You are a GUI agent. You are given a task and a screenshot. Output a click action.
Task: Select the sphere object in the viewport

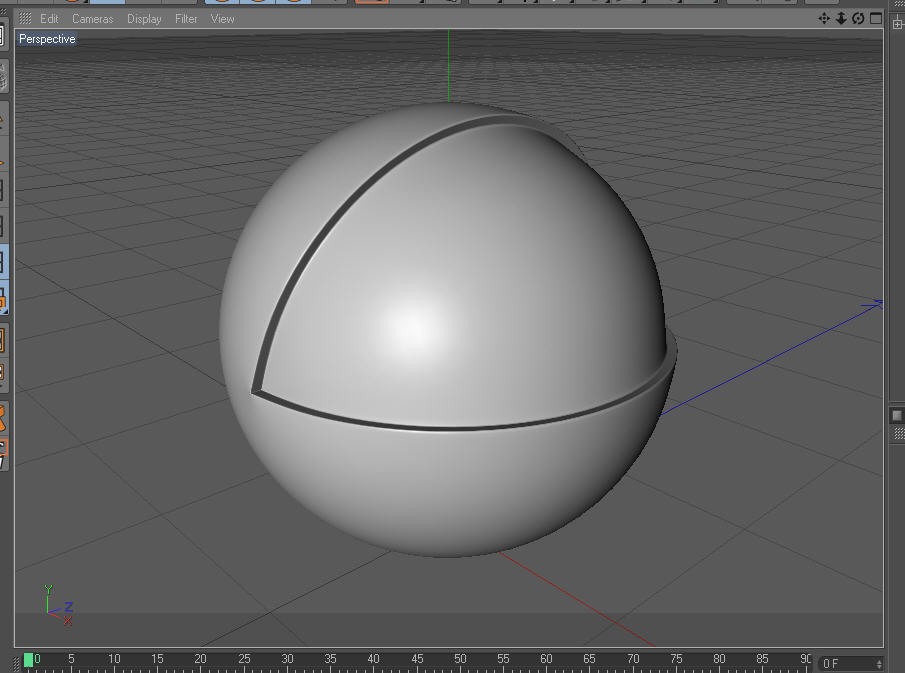[x=447, y=329]
